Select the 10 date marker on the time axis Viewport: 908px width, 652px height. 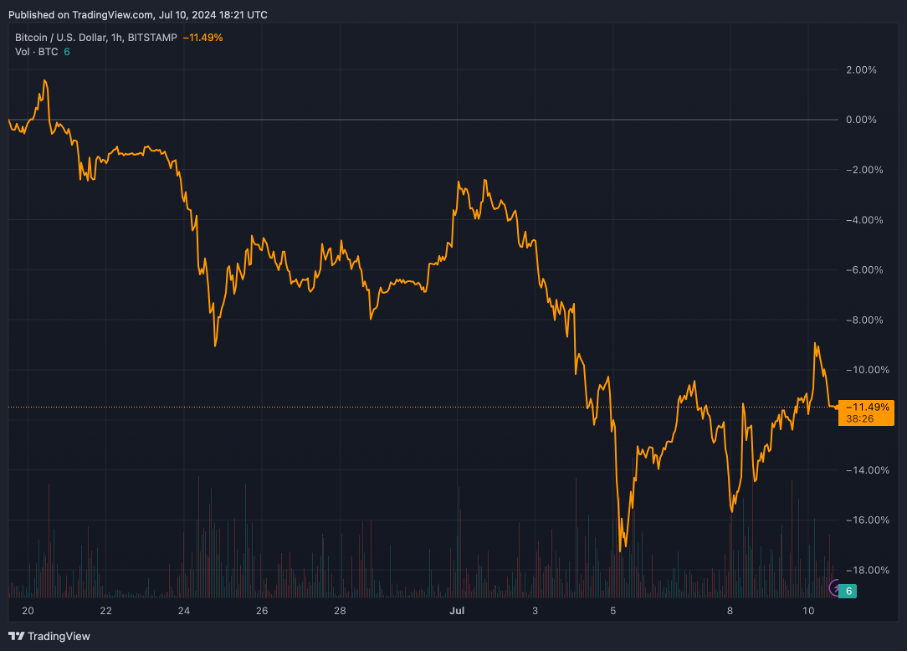[x=808, y=610]
